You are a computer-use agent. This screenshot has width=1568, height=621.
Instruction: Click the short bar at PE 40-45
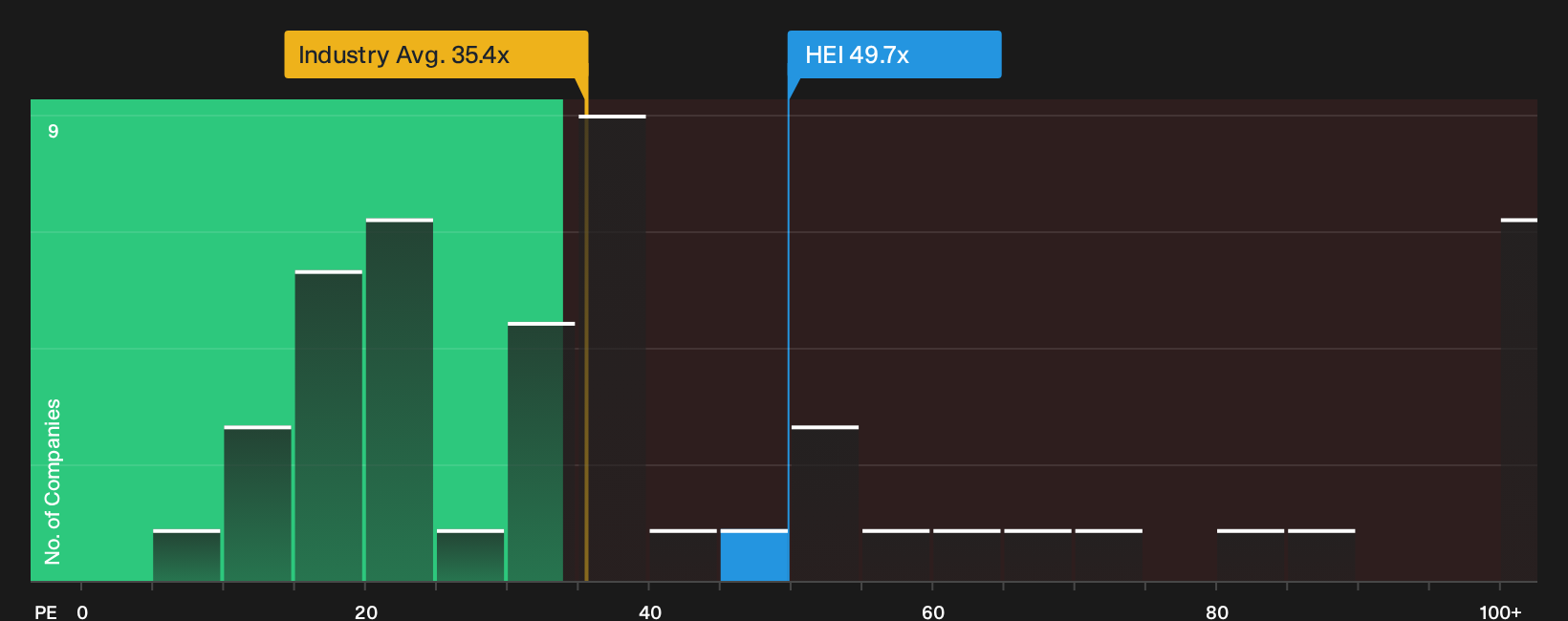tap(684, 555)
